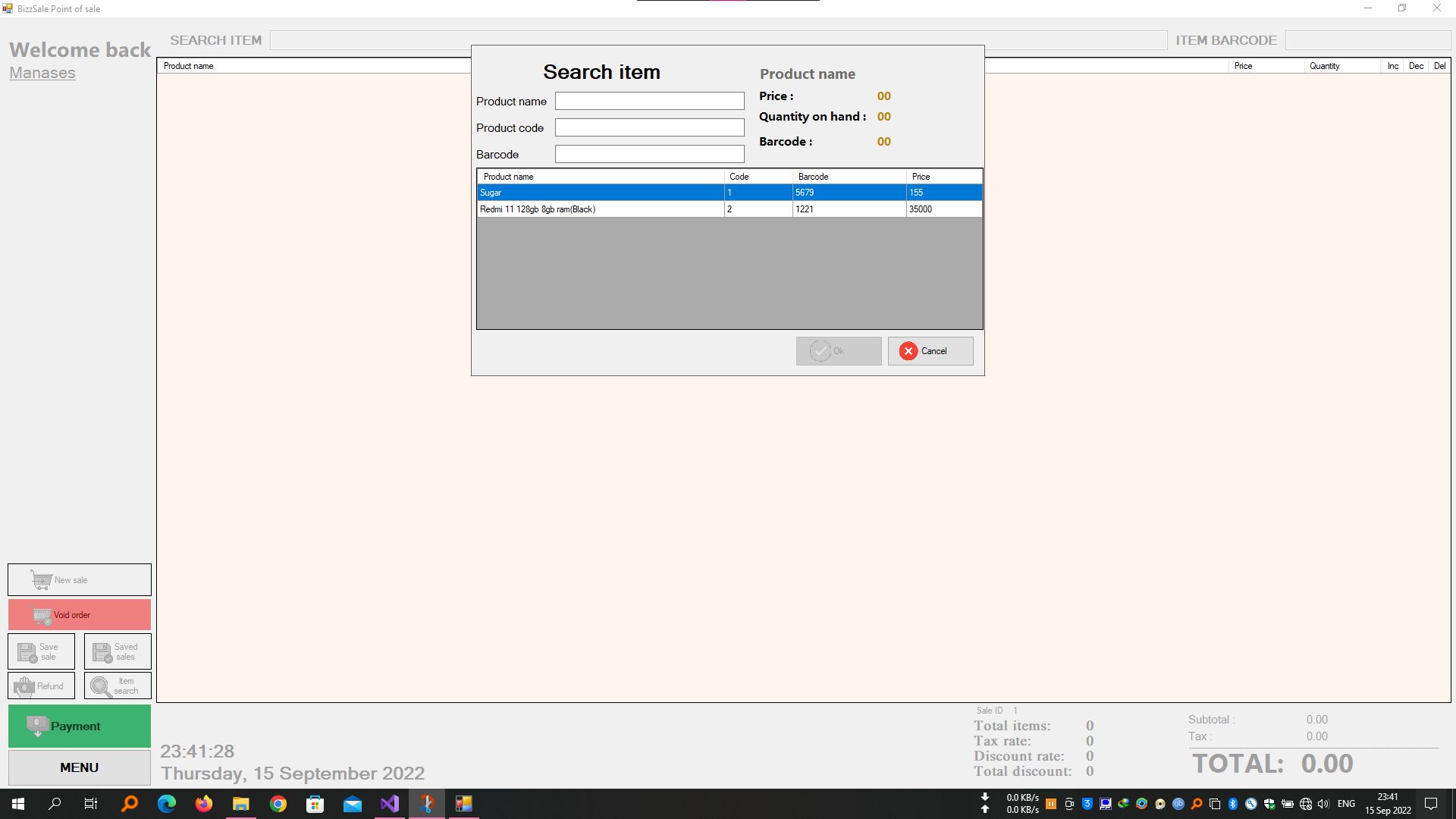Screen dimensions: 1456x819
Task: Sort results by Price column header
Action: pos(943,177)
